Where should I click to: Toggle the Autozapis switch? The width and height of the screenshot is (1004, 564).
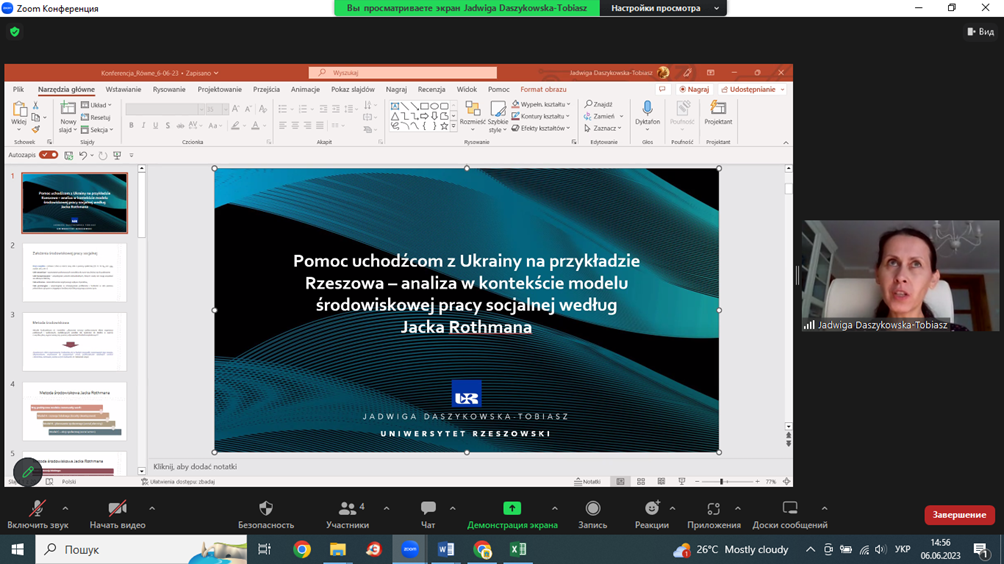[48, 155]
